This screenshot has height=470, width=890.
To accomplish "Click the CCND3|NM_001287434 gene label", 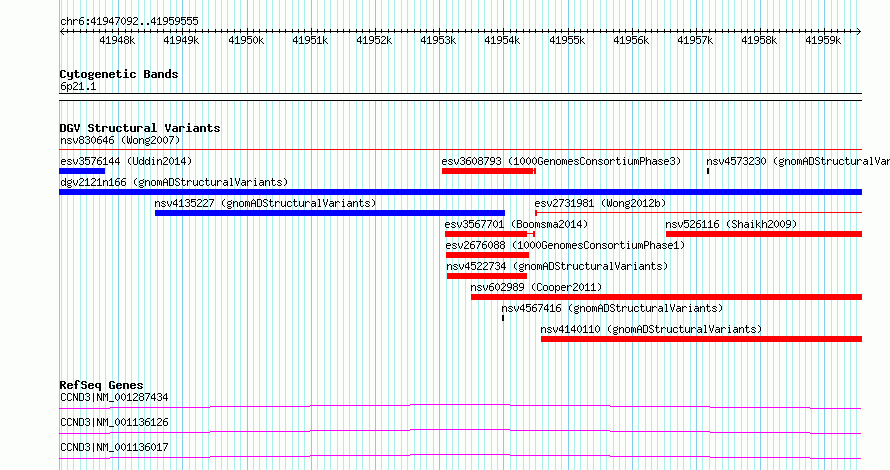I will [x=114, y=397].
